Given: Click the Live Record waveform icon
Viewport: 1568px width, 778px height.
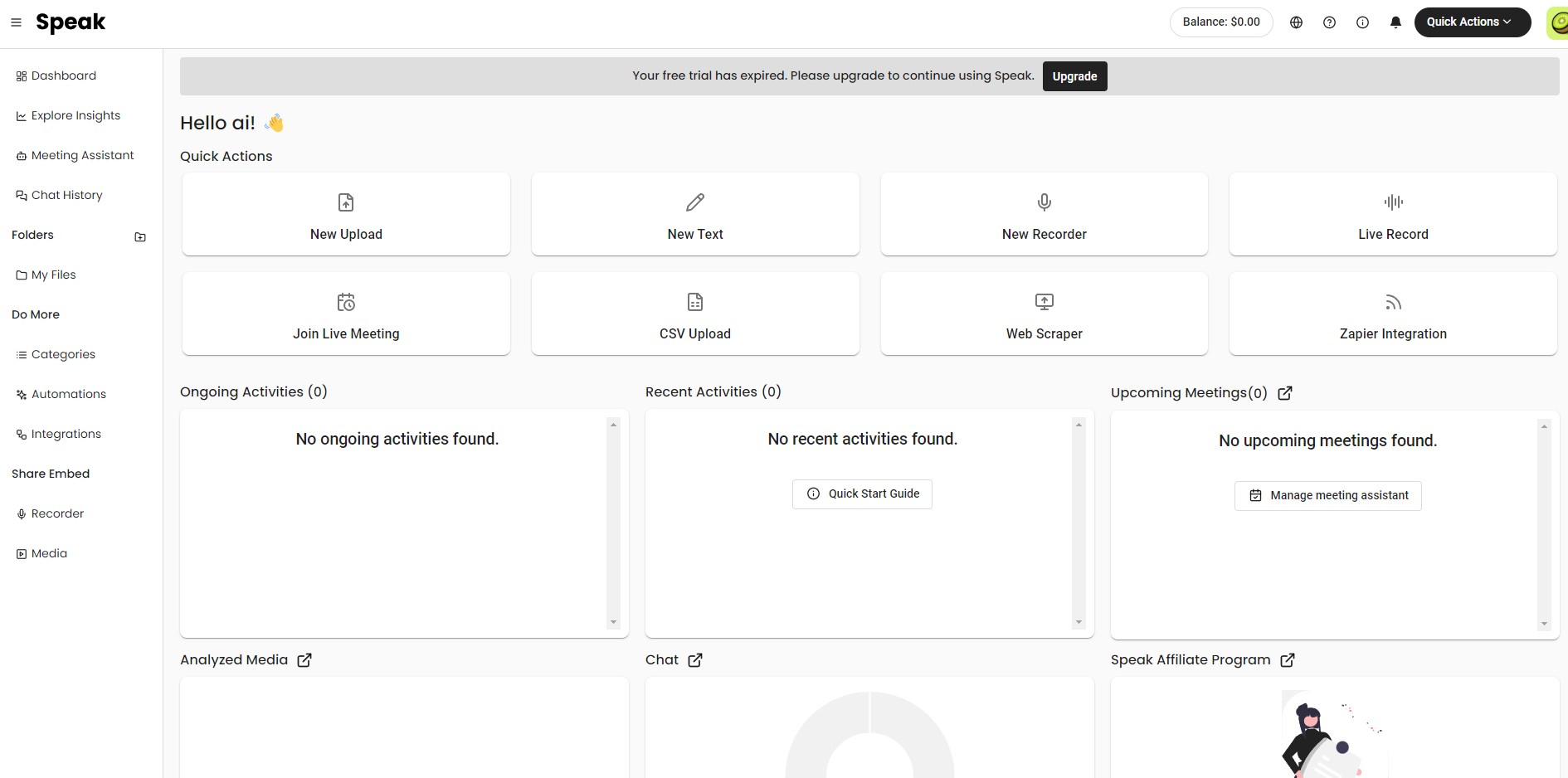Looking at the screenshot, I should click(1394, 202).
